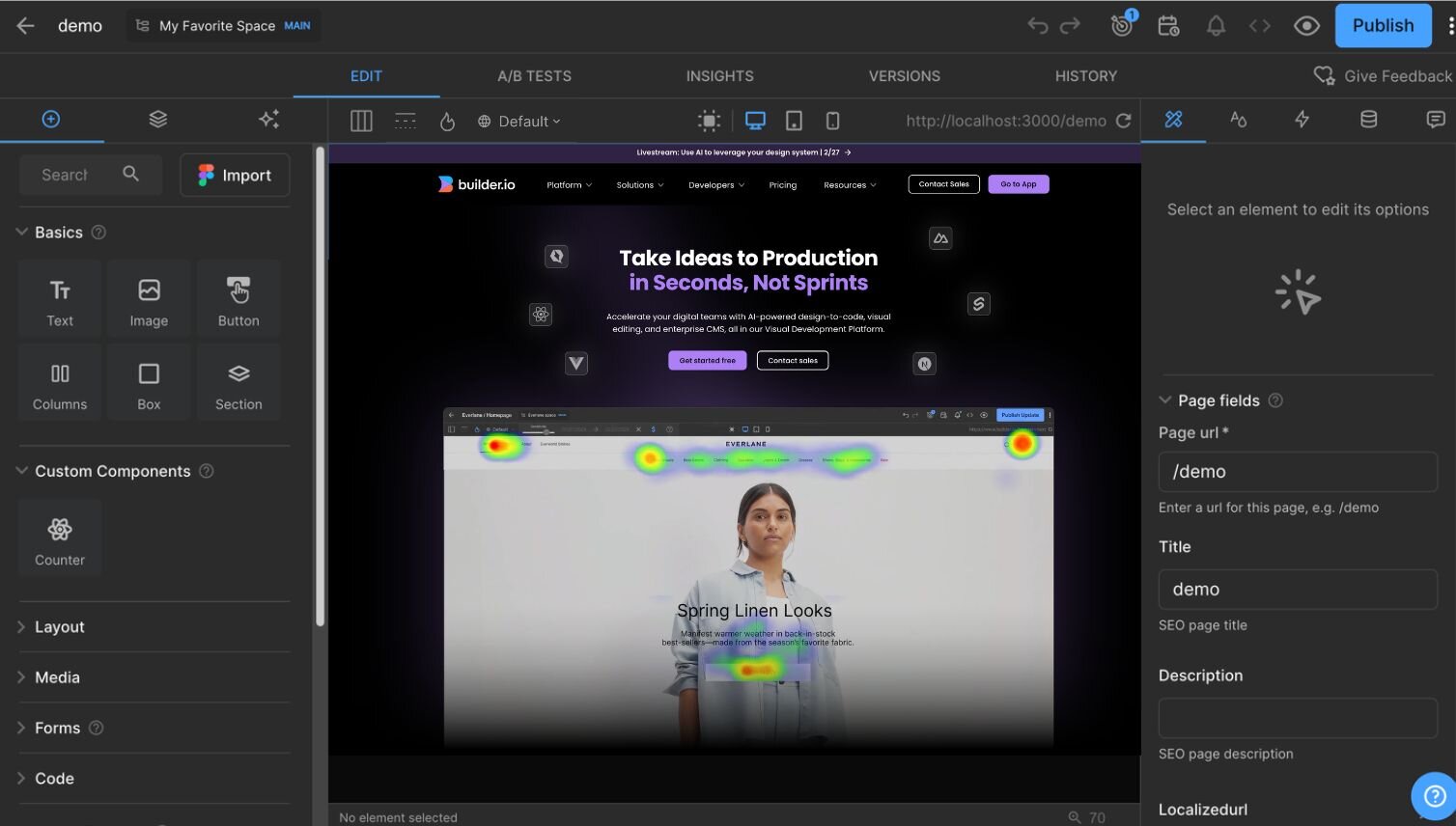Select the Button block
1456x826 pixels.
(238, 301)
